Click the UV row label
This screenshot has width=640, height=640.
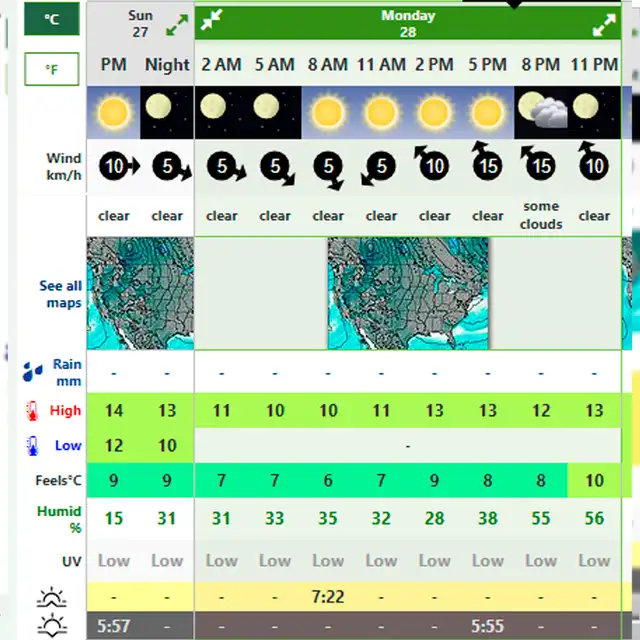(71, 562)
